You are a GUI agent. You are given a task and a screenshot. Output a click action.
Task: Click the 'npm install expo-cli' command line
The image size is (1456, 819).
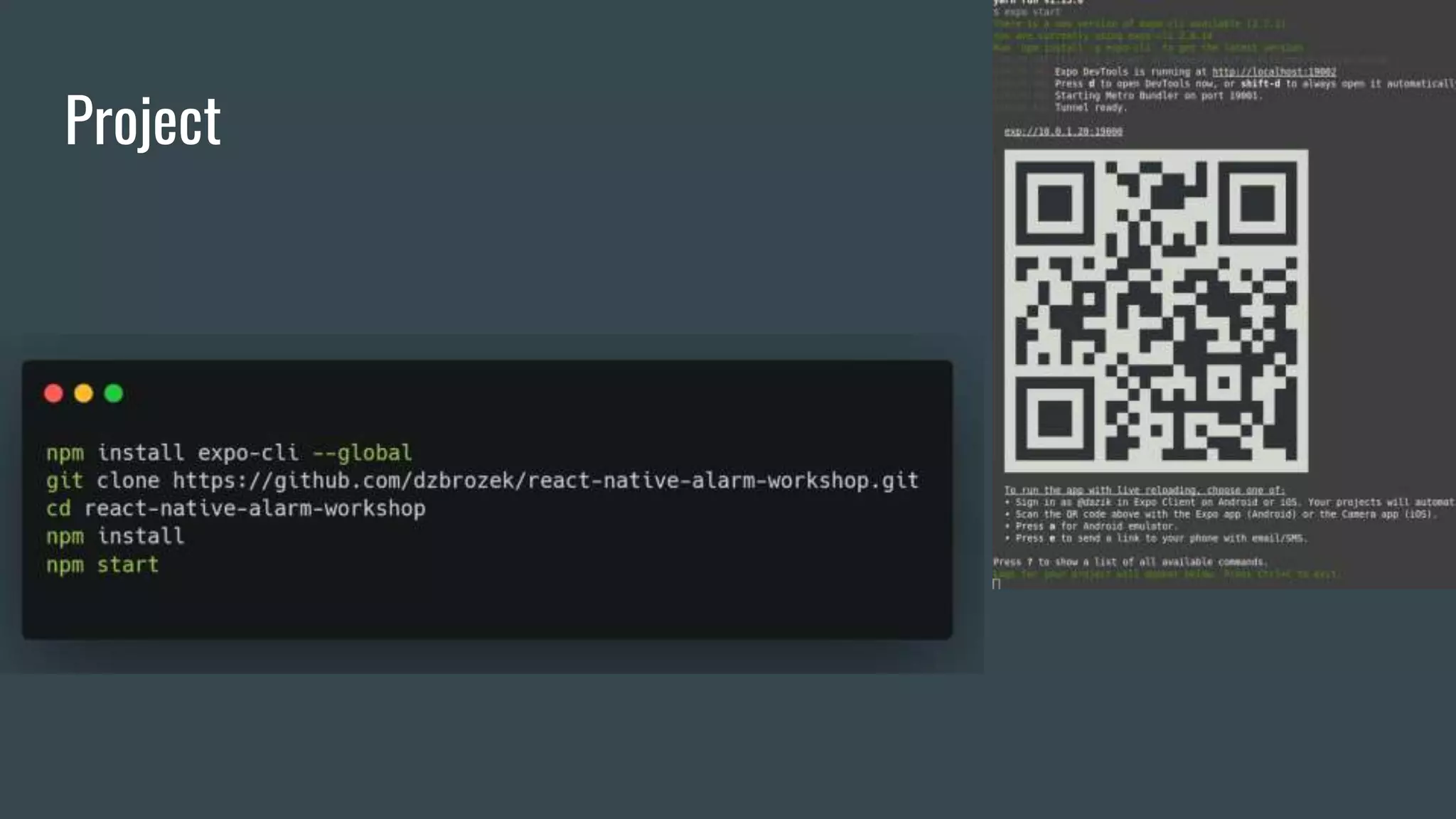coord(172,453)
